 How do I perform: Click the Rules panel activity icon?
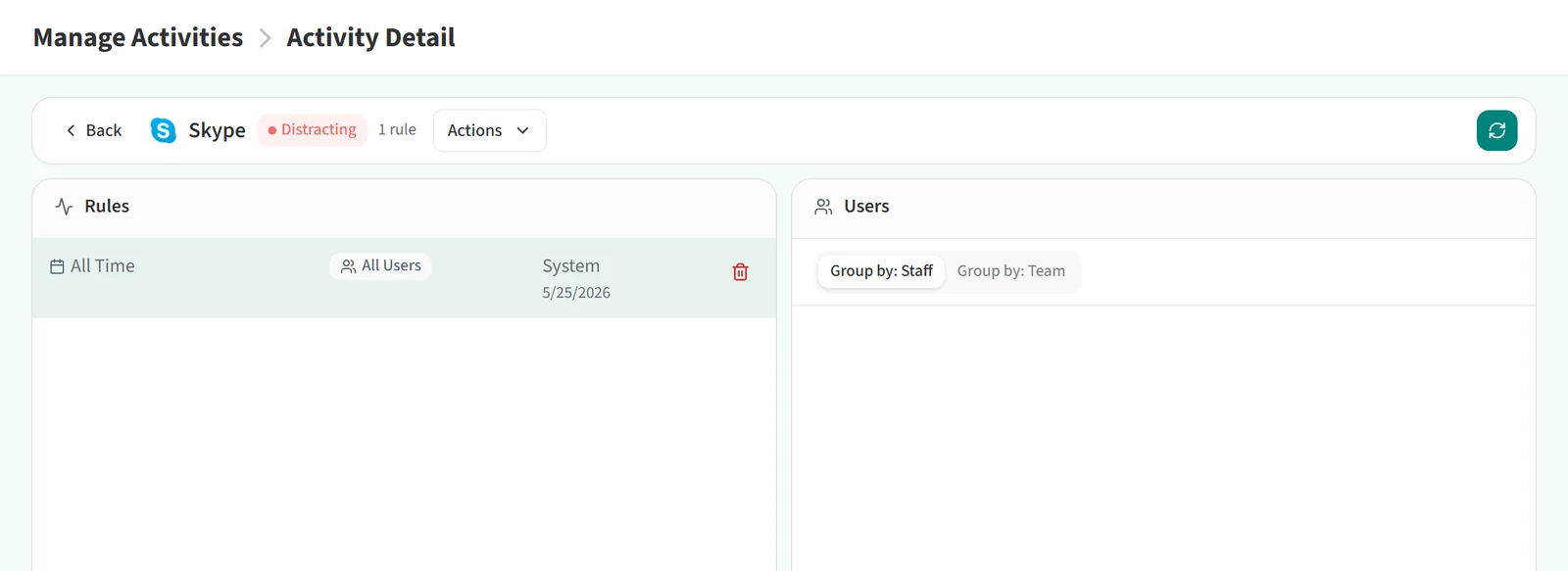pyautogui.click(x=64, y=207)
